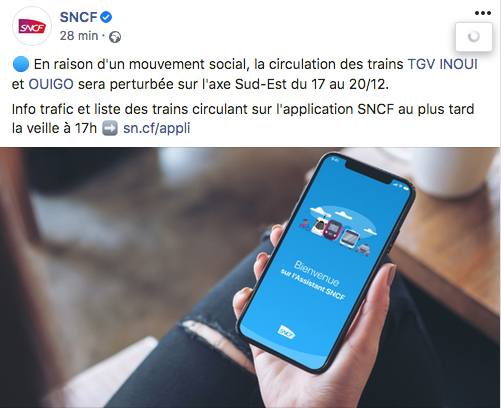
Task: Click the bus illustration on phone screen
Action: pyautogui.click(x=350, y=239)
